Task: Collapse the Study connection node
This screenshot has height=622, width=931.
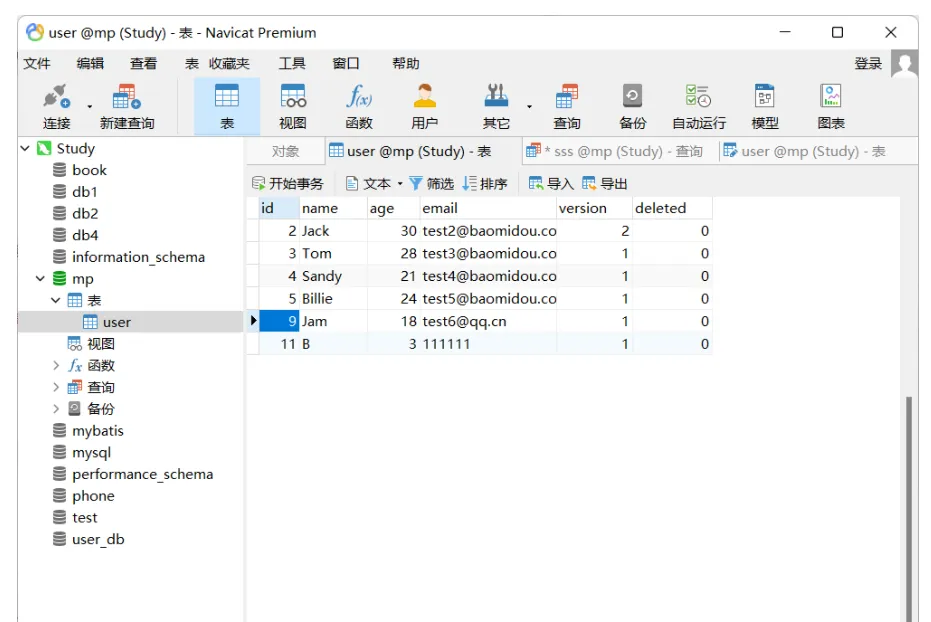Action: [x=25, y=148]
